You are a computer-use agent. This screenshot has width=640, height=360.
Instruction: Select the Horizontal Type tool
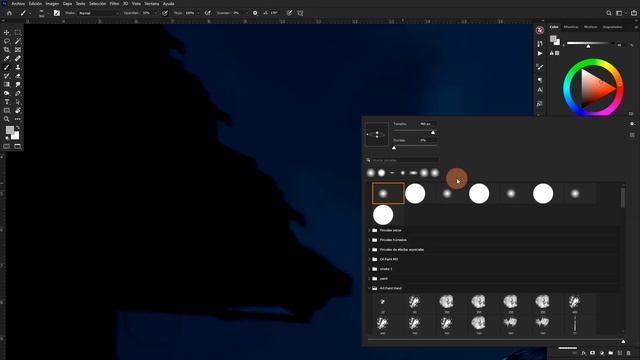pos(7,102)
